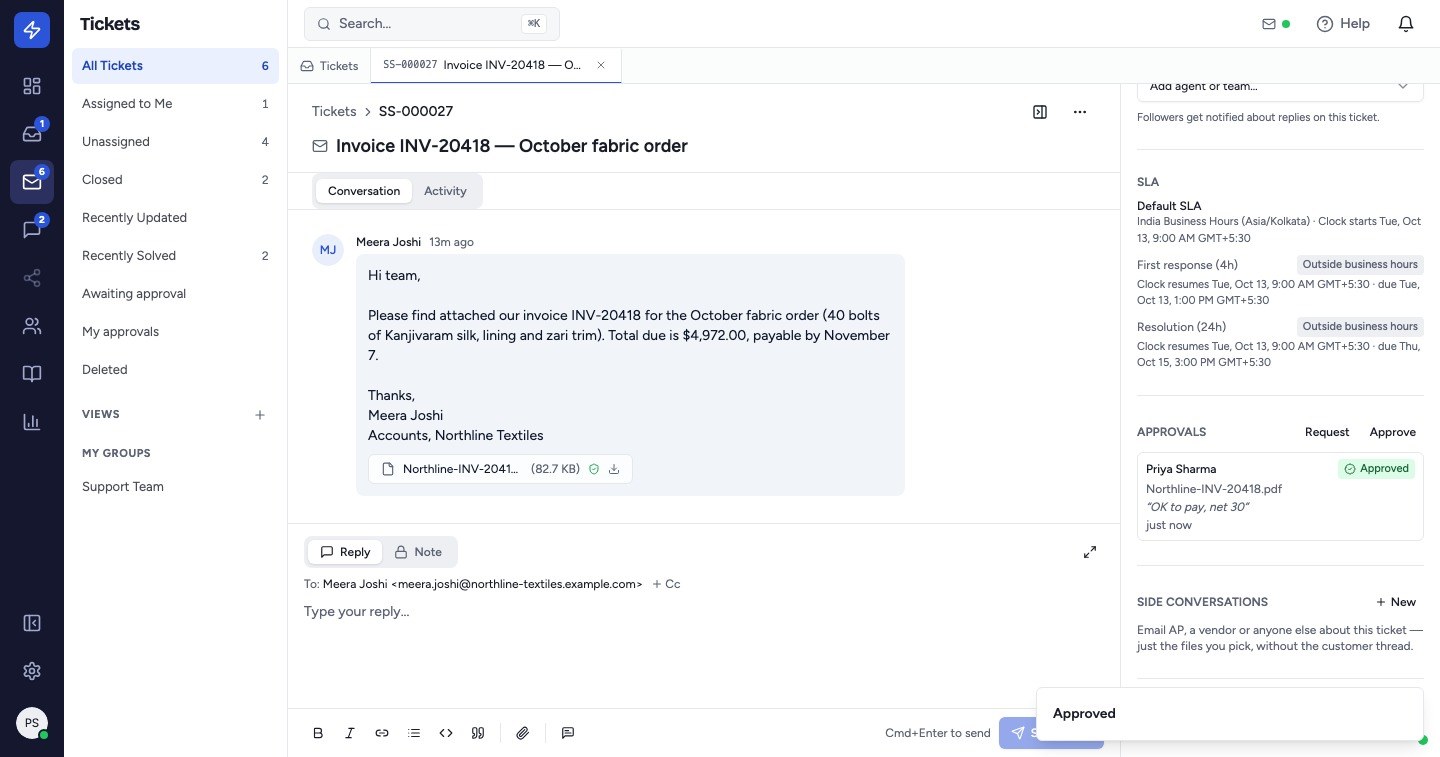Insert a blockquote in the reply

coord(478,733)
